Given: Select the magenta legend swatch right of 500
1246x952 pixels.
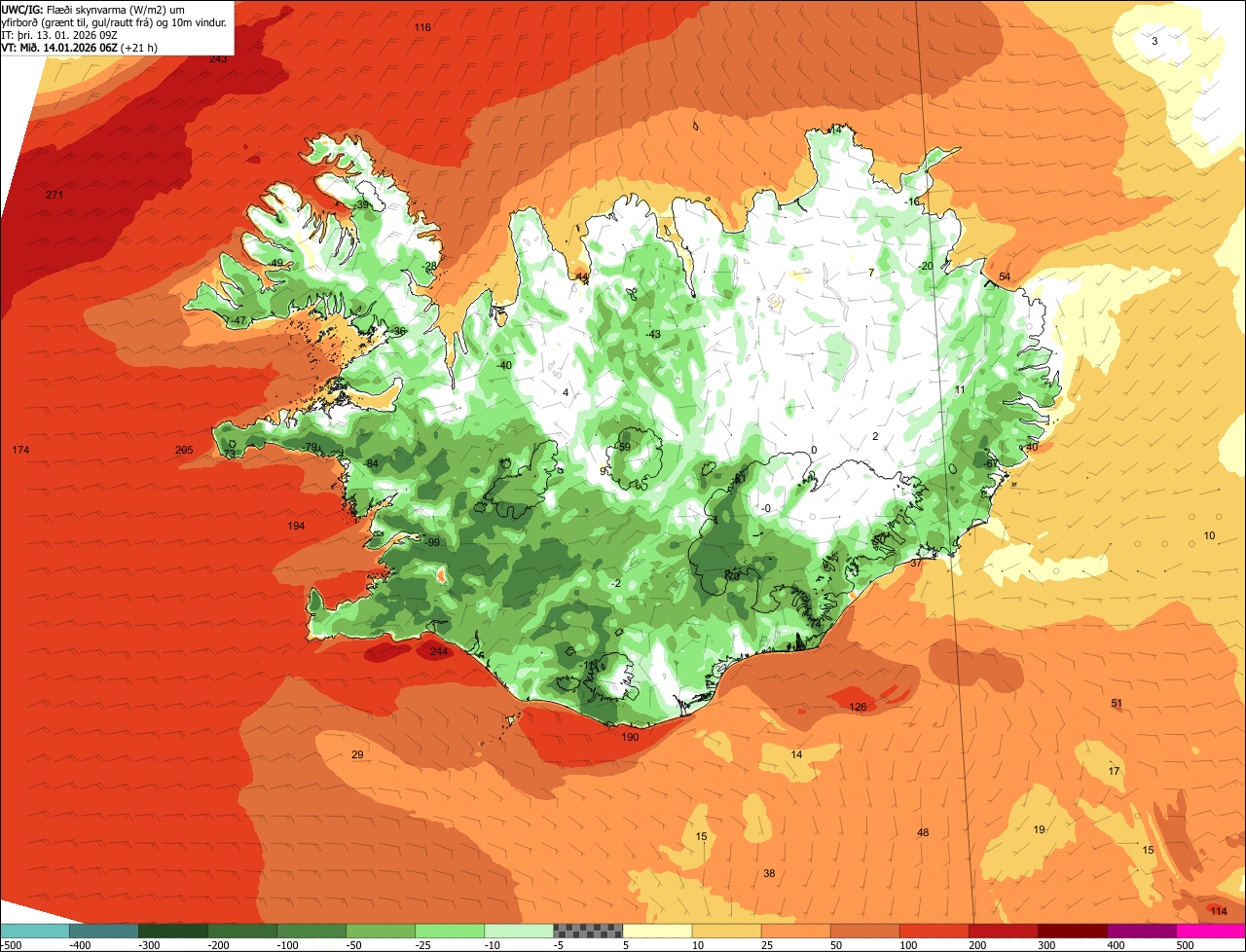Looking at the screenshot, I should pyautogui.click(x=1211, y=931).
